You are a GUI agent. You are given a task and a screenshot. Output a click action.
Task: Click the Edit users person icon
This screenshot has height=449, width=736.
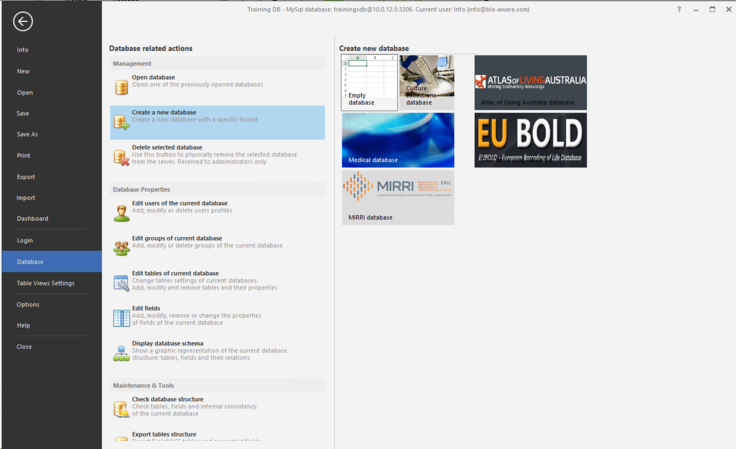tap(122, 213)
